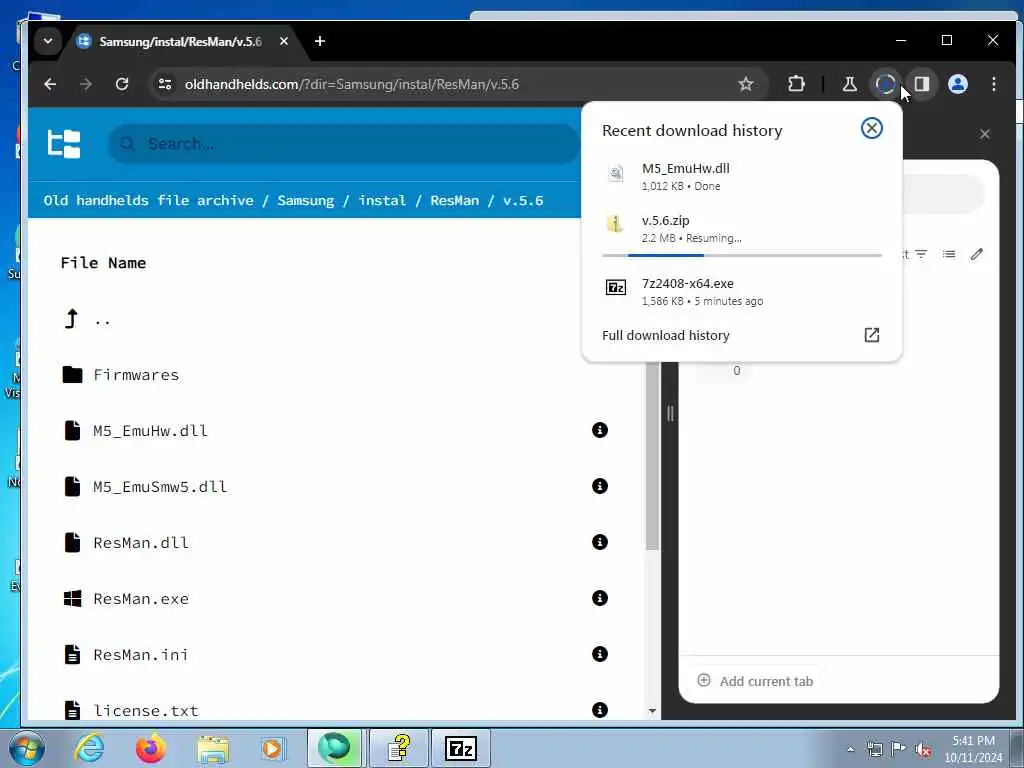Image resolution: width=1024 pixels, height=768 pixels.
Task: Switch side panel list view icon
Action: tap(949, 254)
